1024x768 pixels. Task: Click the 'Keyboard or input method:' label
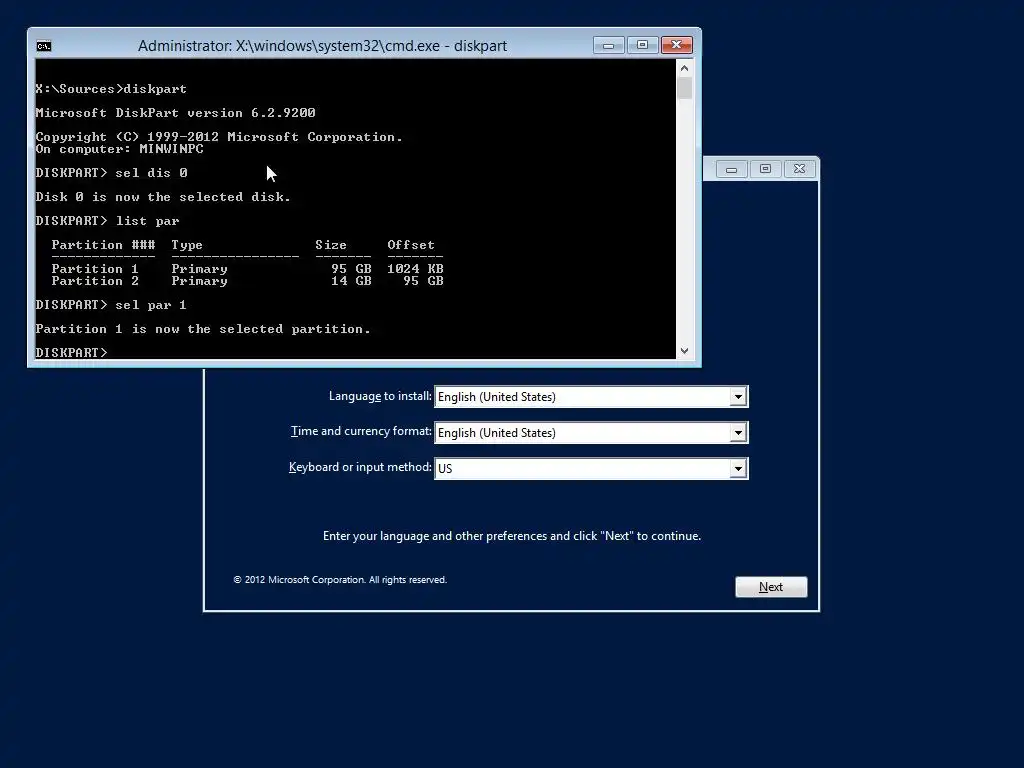360,467
